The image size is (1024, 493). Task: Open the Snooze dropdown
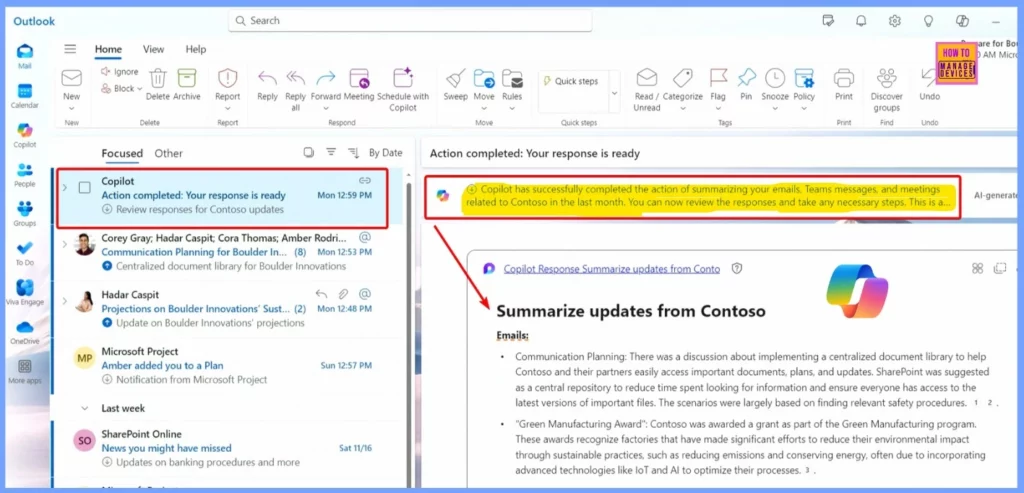(775, 108)
